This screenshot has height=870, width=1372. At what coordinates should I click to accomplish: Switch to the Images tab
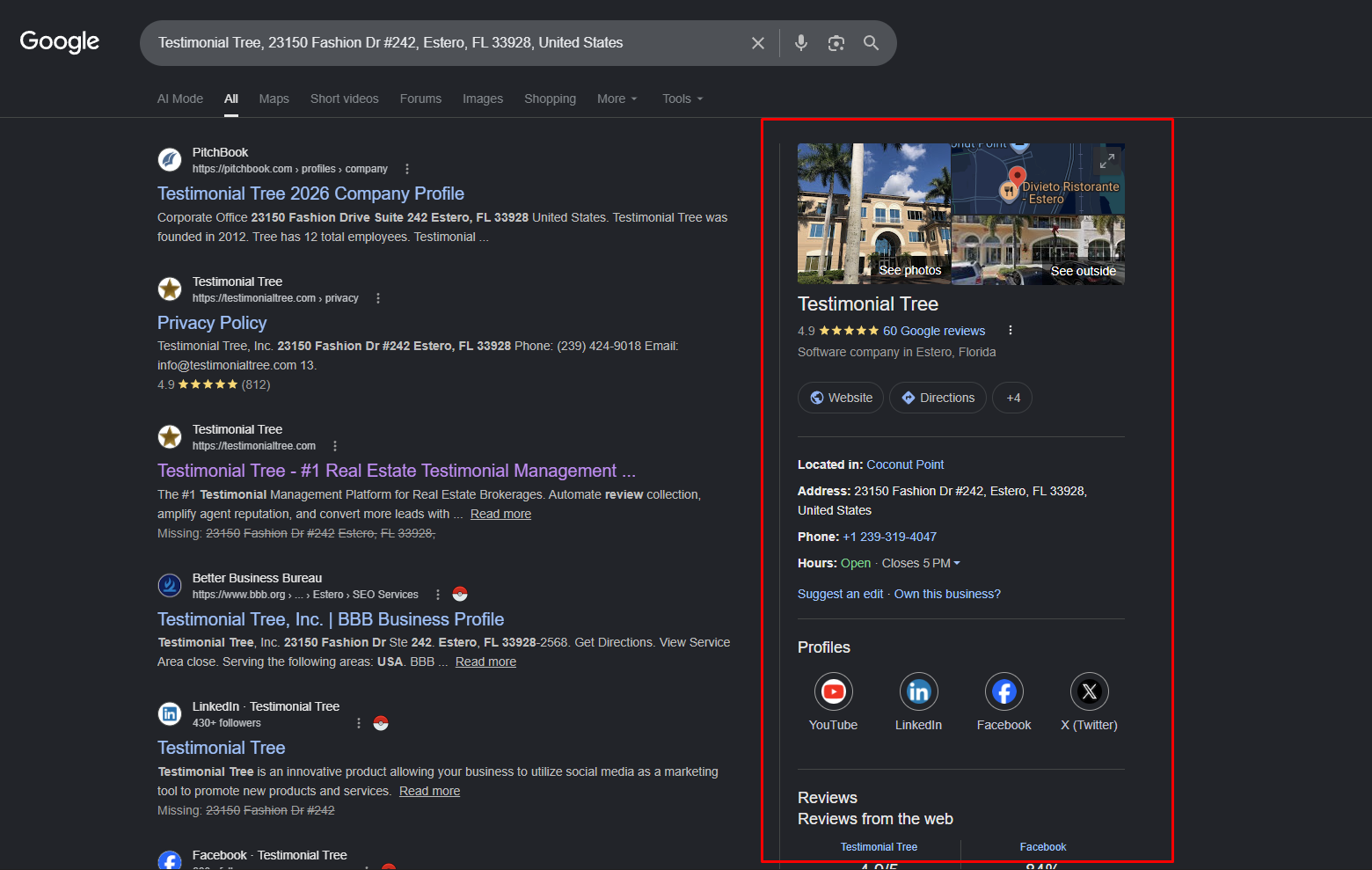click(483, 99)
